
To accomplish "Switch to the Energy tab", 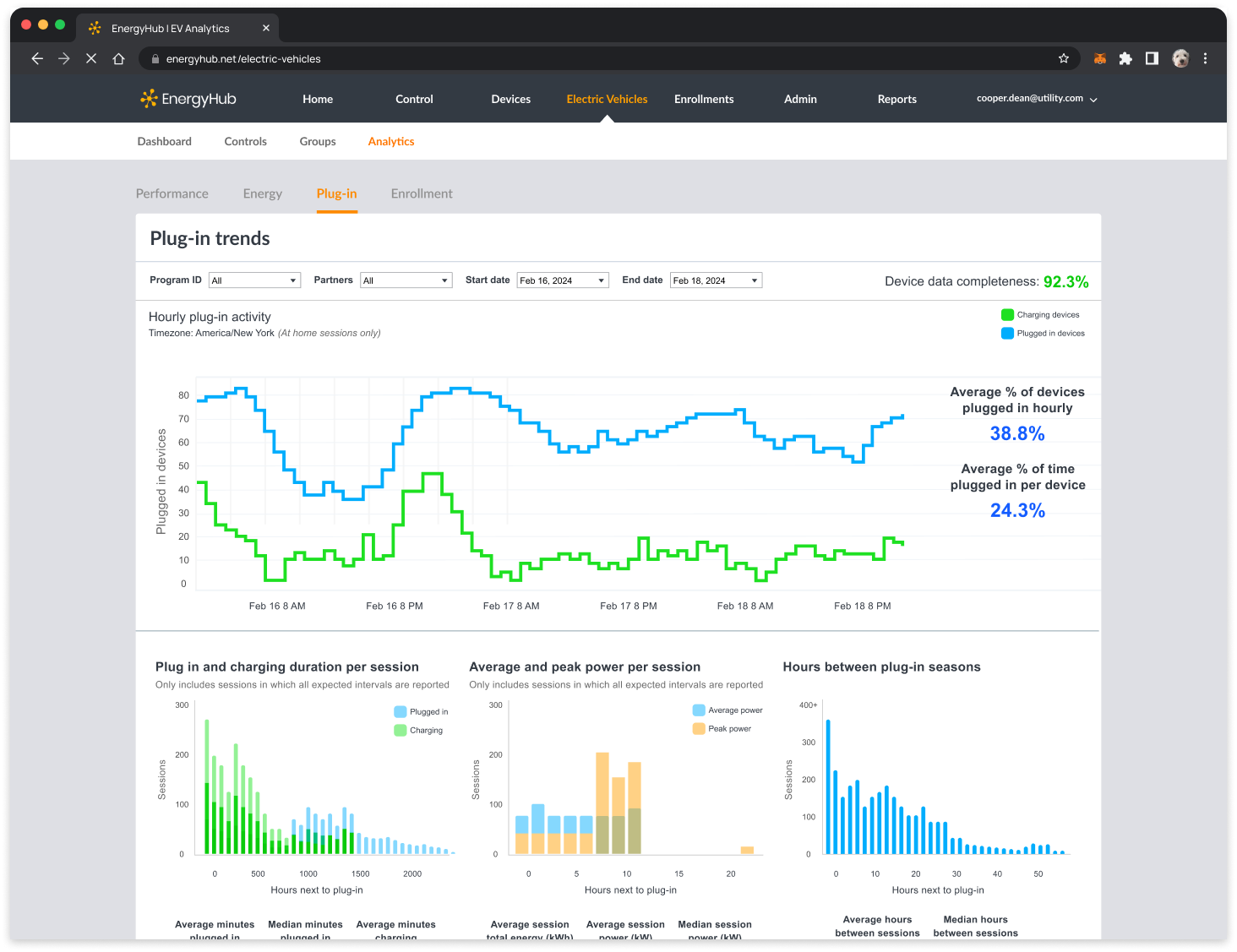I will (x=263, y=193).
